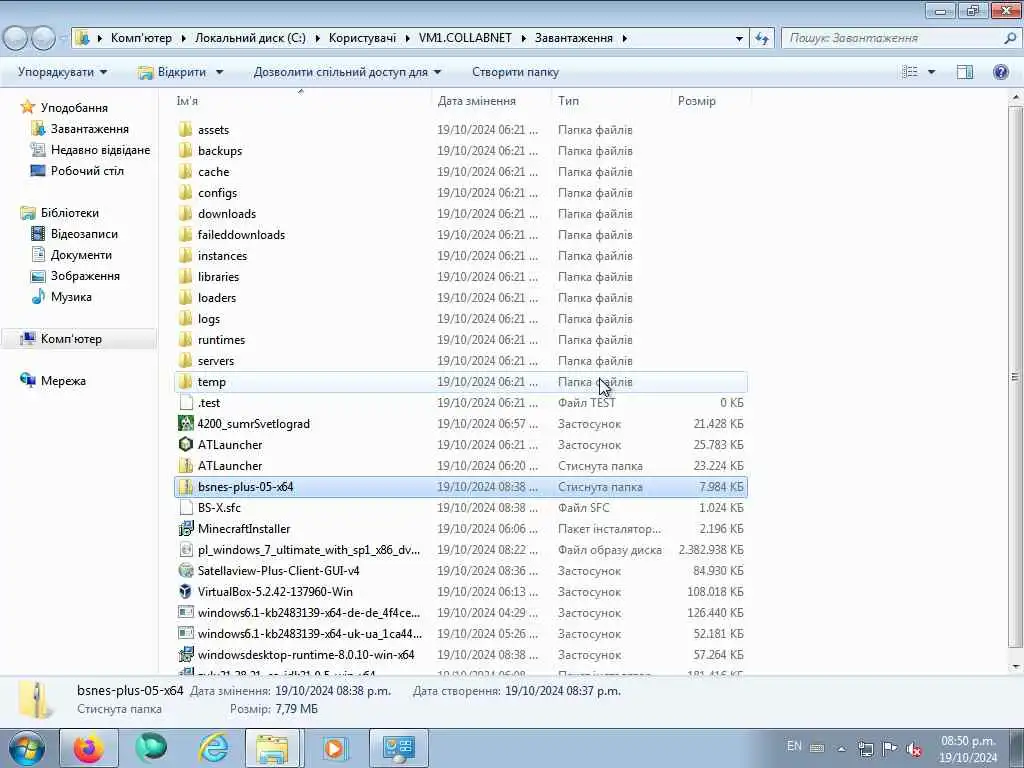1024x768 pixels.
Task: Navigate to Користувачі in breadcrumb
Action: click(362, 38)
